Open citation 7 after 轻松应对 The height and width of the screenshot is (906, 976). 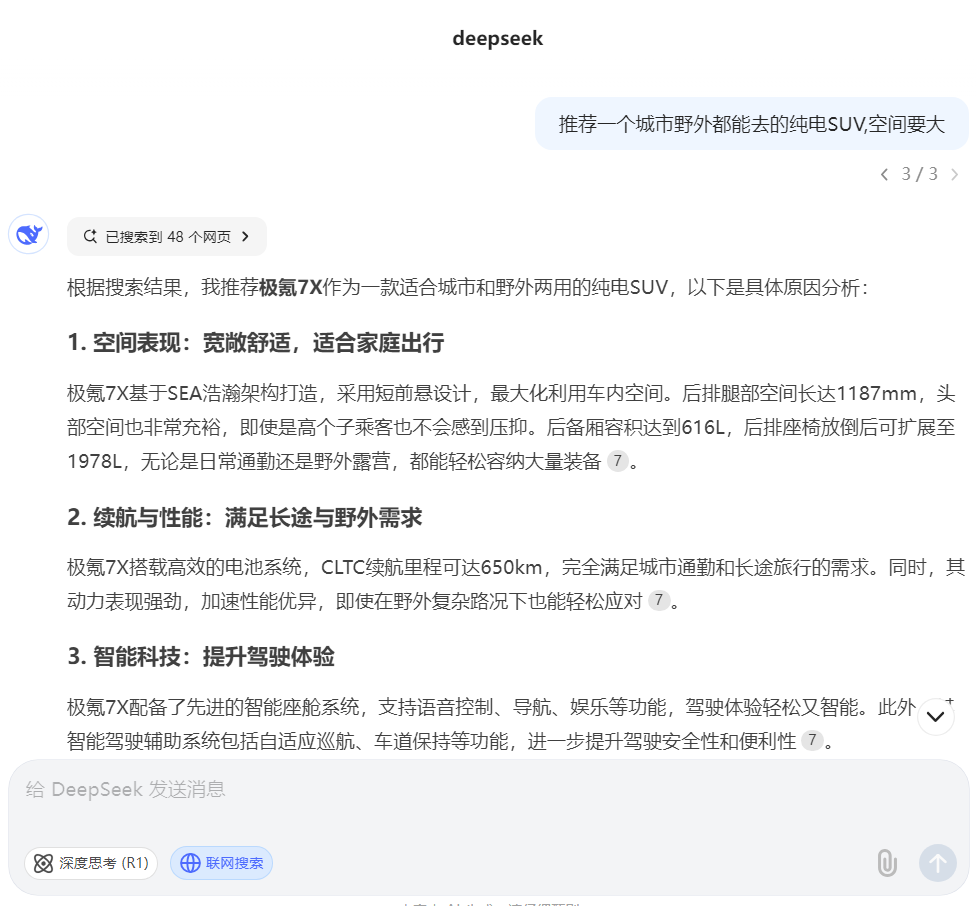(x=659, y=600)
